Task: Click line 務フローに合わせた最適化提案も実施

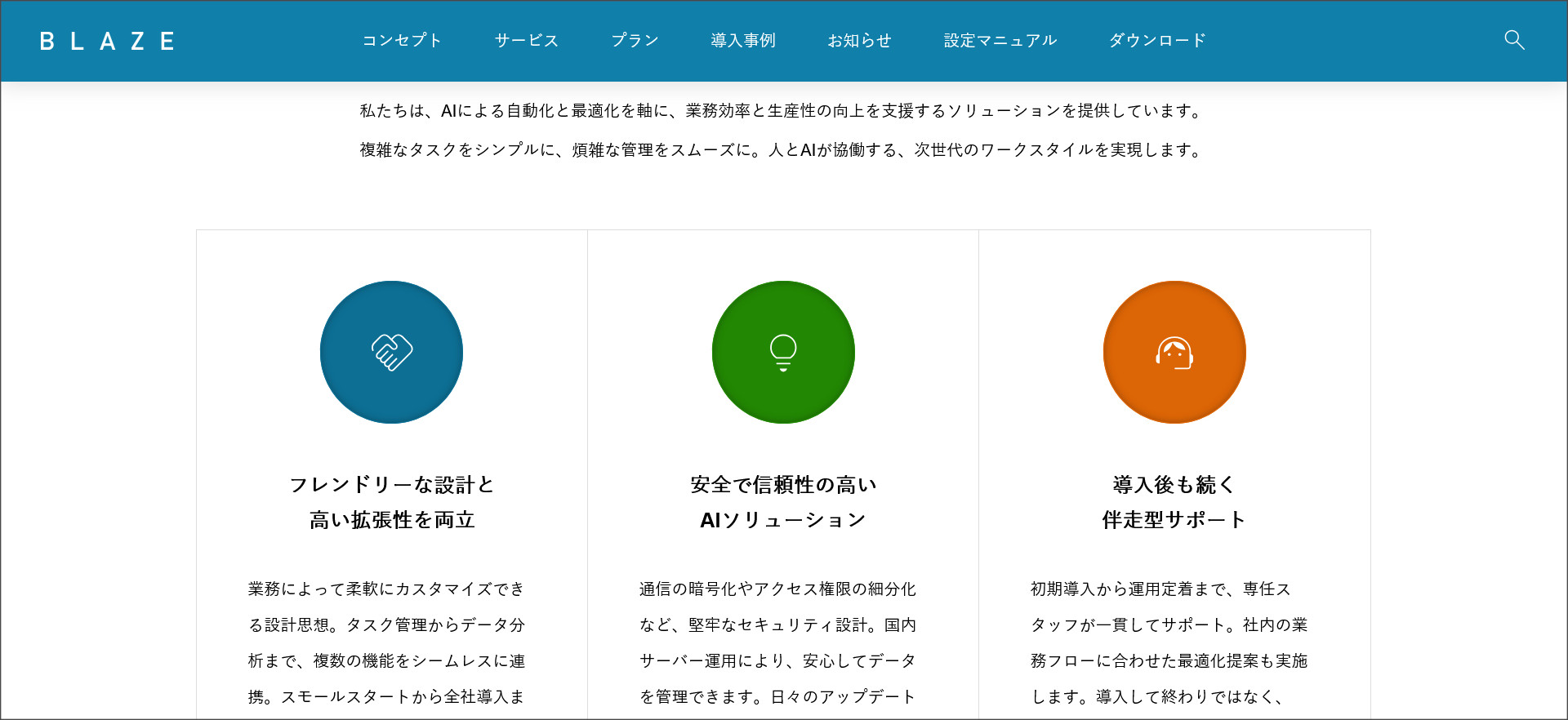Action: pos(1169,660)
